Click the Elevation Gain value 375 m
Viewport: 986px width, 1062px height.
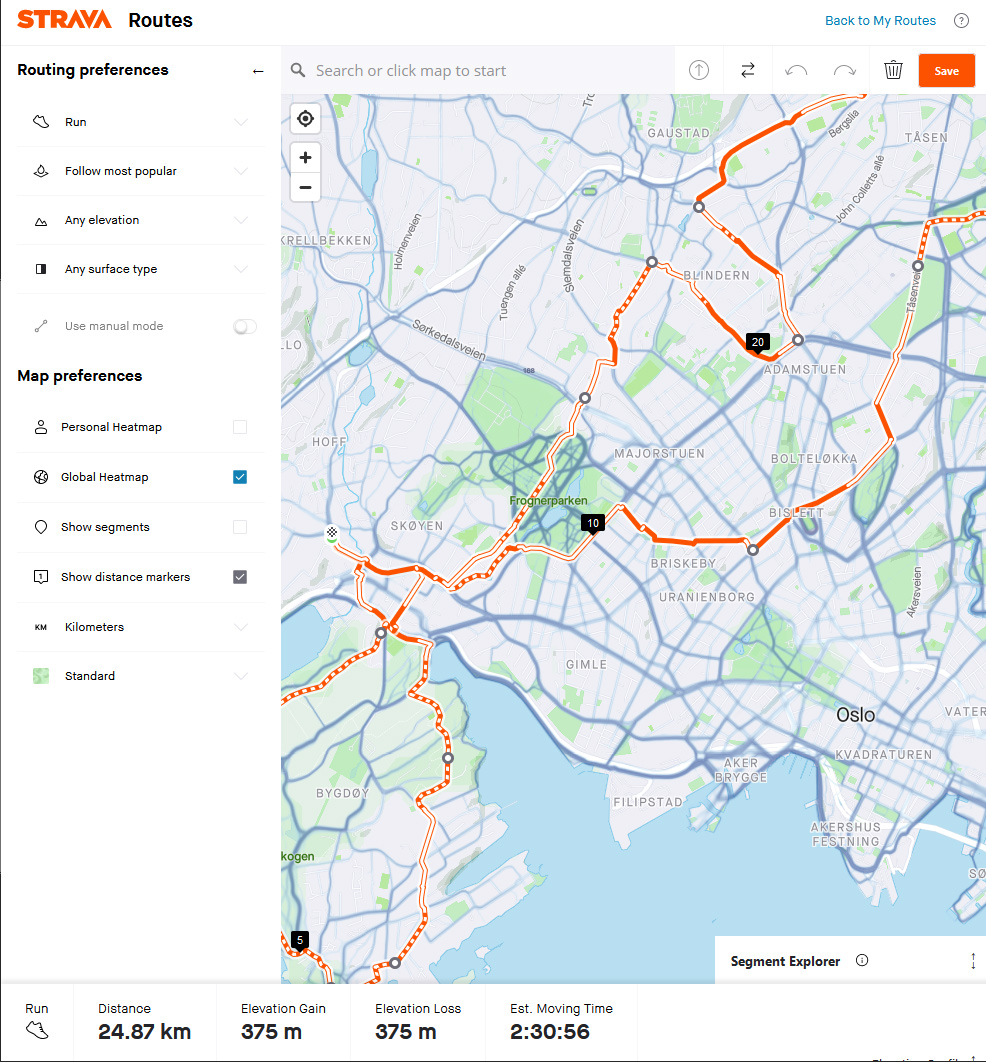coord(271,1032)
